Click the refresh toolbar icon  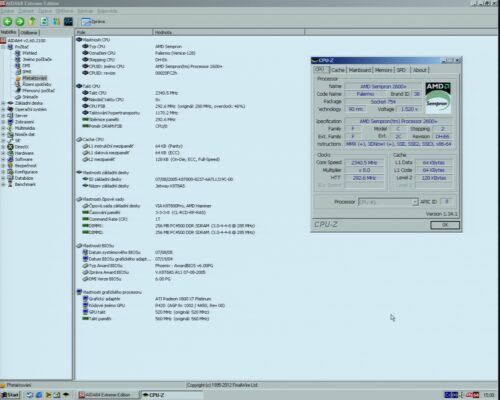pos(44,22)
